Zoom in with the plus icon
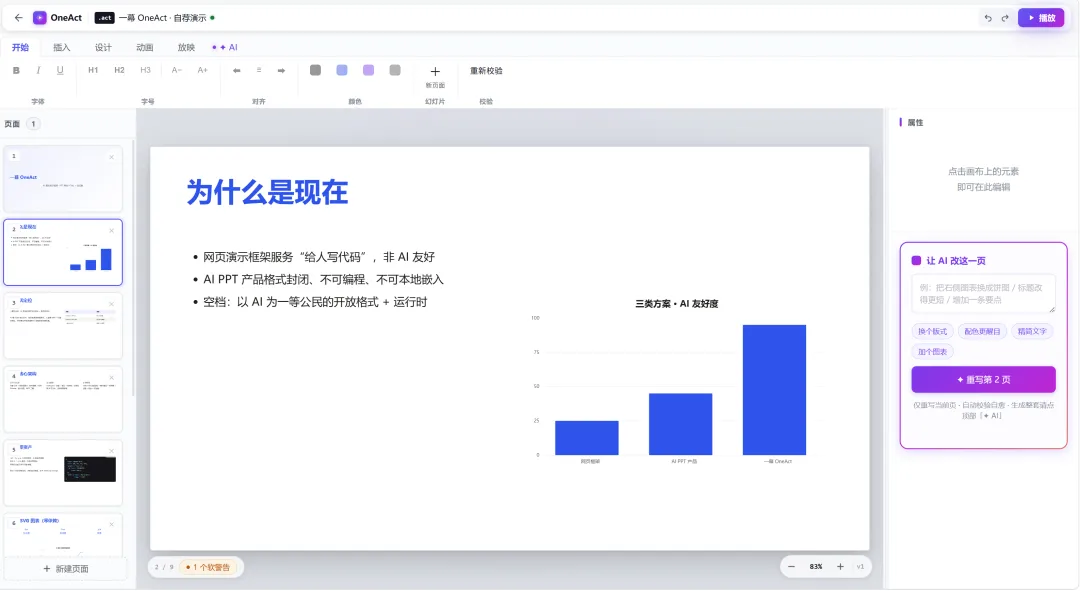 coord(840,567)
